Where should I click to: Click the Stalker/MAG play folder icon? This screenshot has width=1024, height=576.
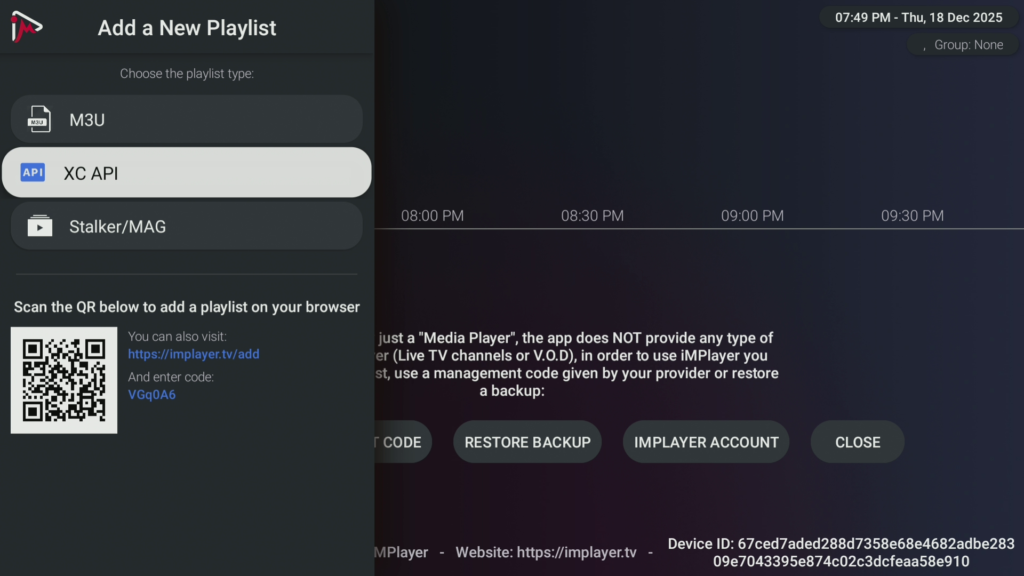39,226
